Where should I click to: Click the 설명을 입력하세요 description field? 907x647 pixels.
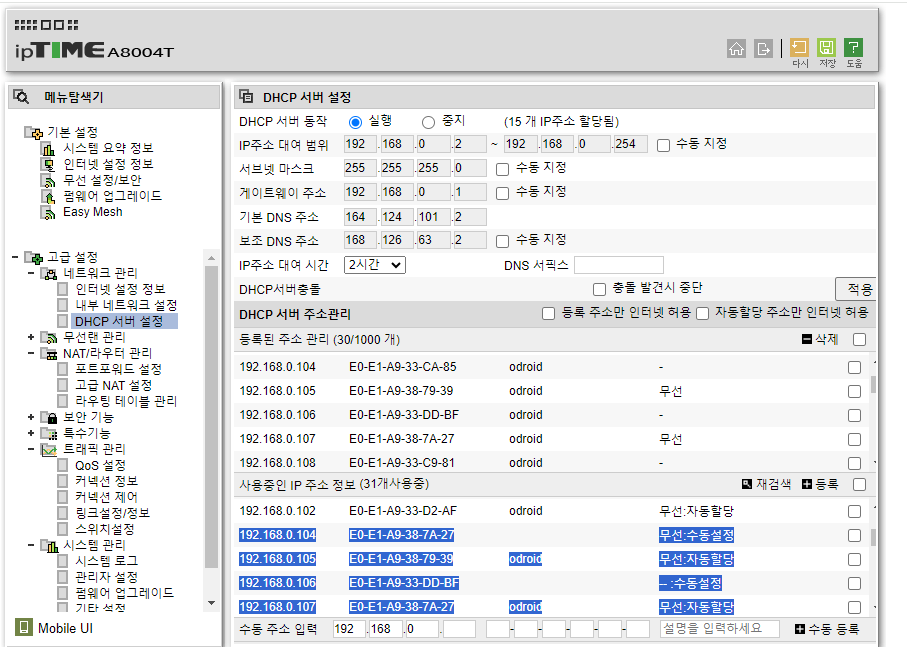pyautogui.click(x=720, y=628)
